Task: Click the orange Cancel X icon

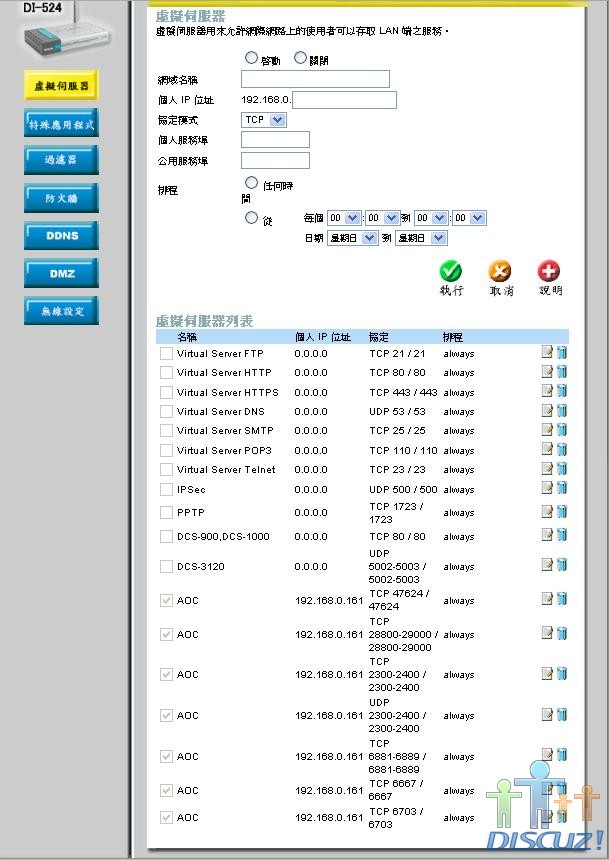Action: click(500, 270)
